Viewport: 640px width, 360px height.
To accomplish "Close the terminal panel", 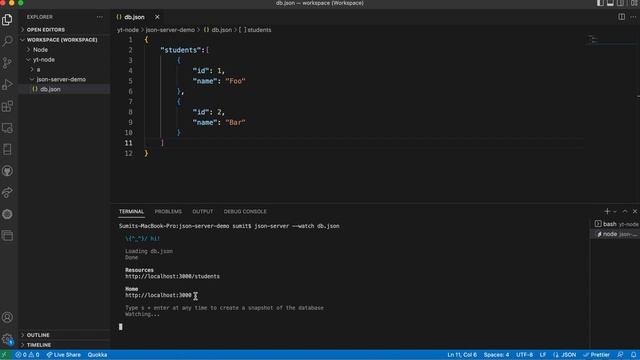I will [635, 211].
